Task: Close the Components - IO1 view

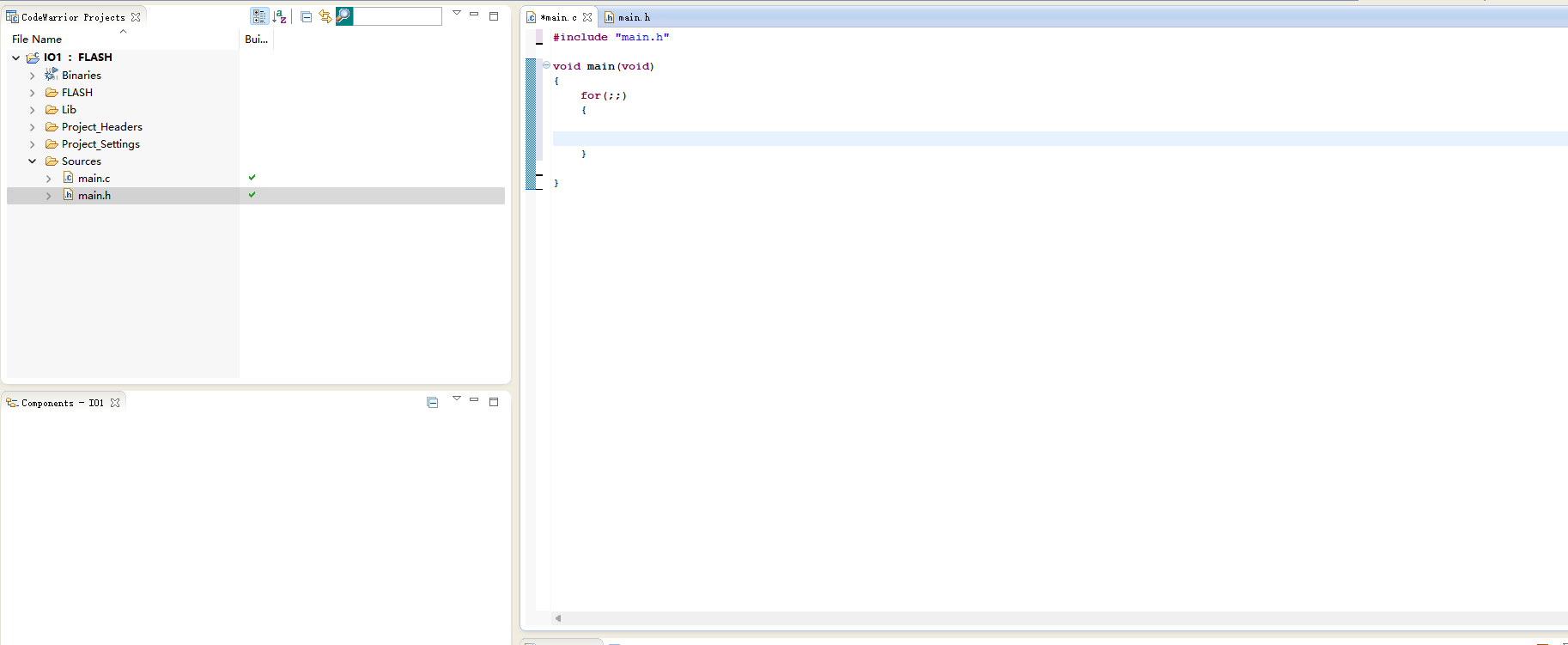Action: 115,403
